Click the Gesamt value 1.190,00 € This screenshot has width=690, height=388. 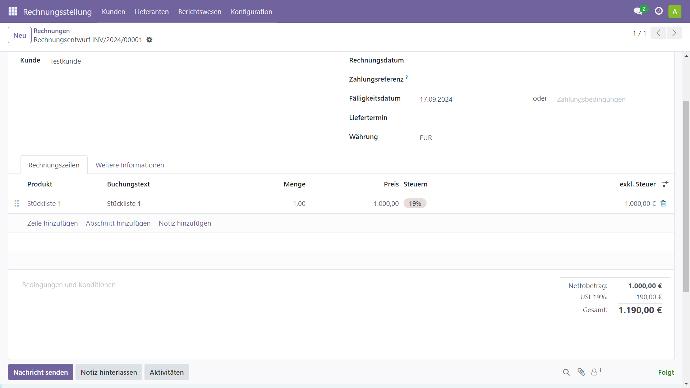coord(640,310)
